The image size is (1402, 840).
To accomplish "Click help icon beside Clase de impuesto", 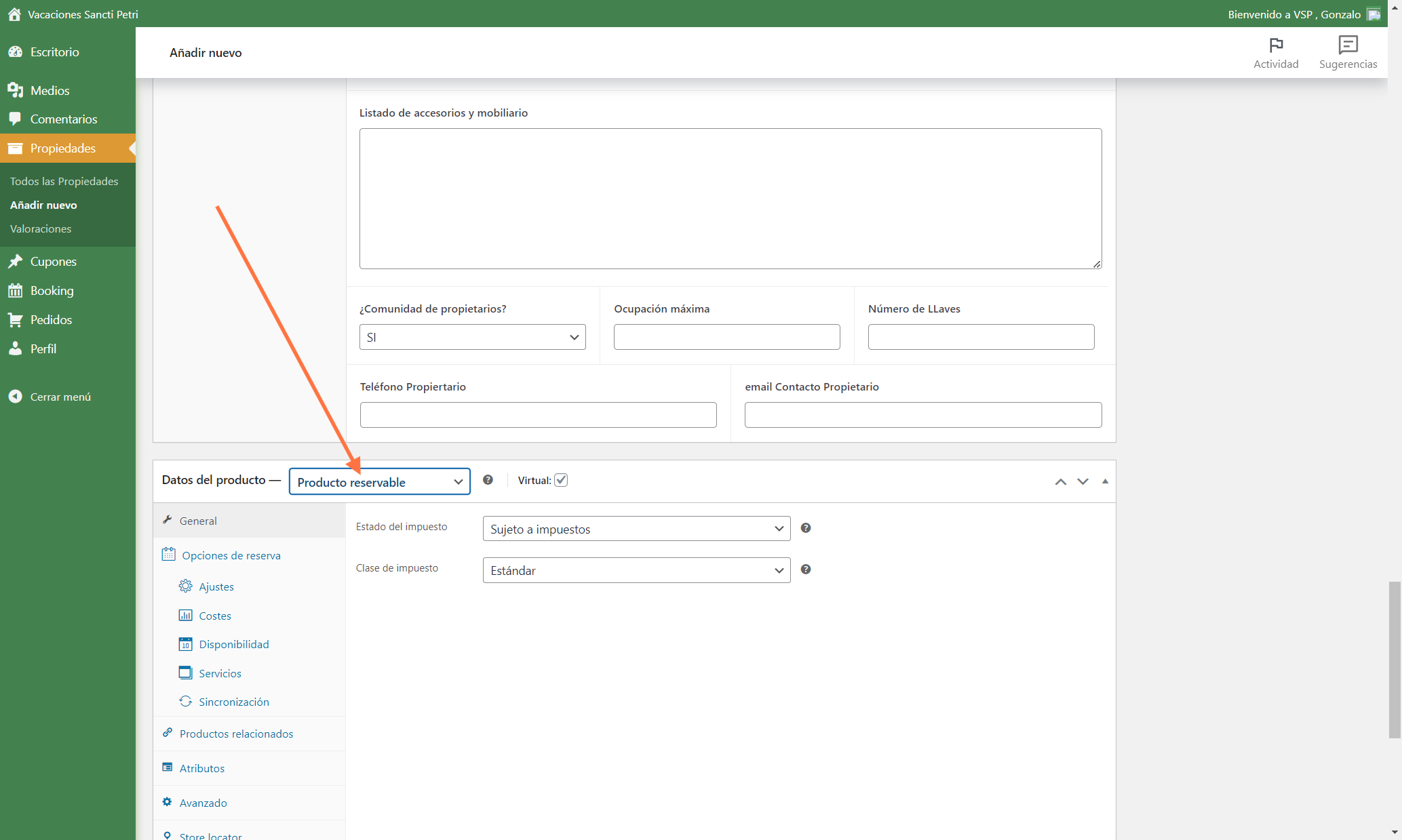I will [806, 569].
